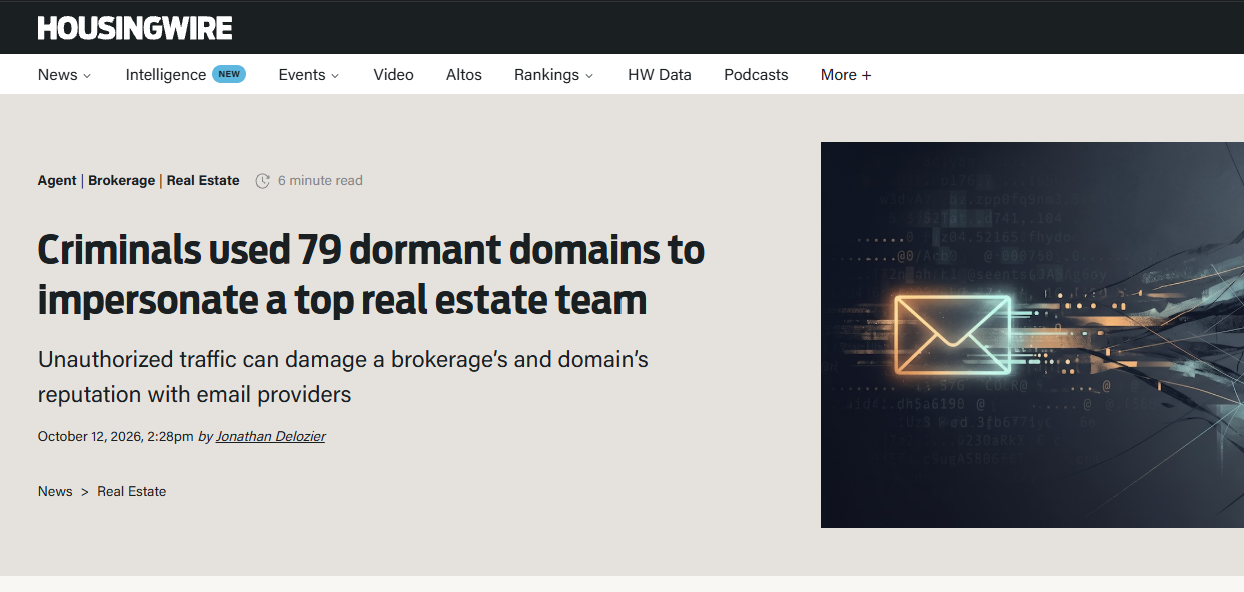Screen dimensions: 1244x592
Task: Open HW Data page
Action: 660,75
